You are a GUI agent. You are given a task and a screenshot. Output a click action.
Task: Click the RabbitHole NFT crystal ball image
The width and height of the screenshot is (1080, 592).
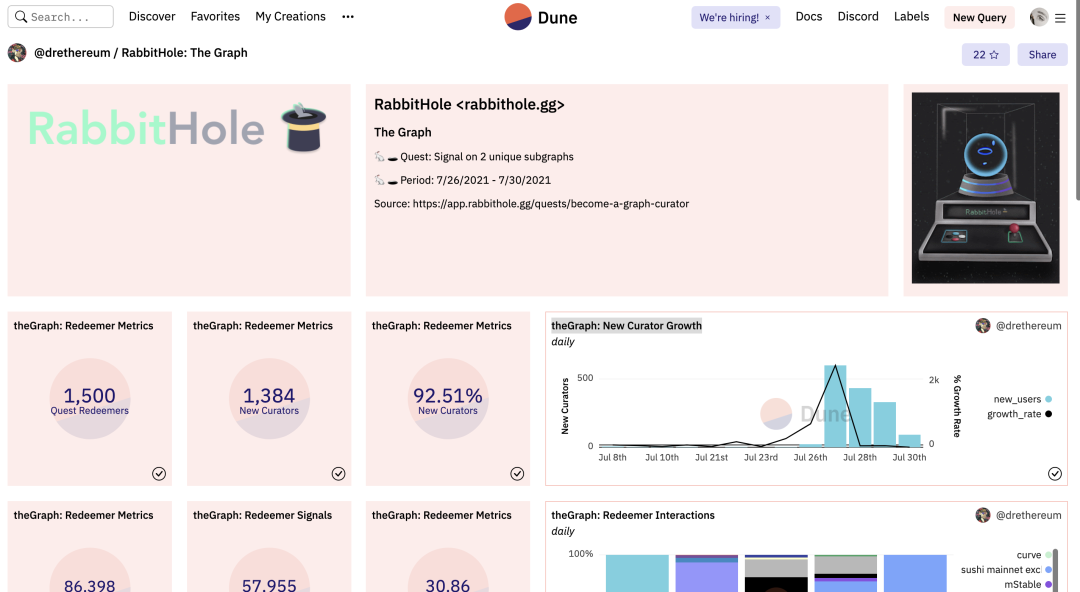(x=986, y=187)
